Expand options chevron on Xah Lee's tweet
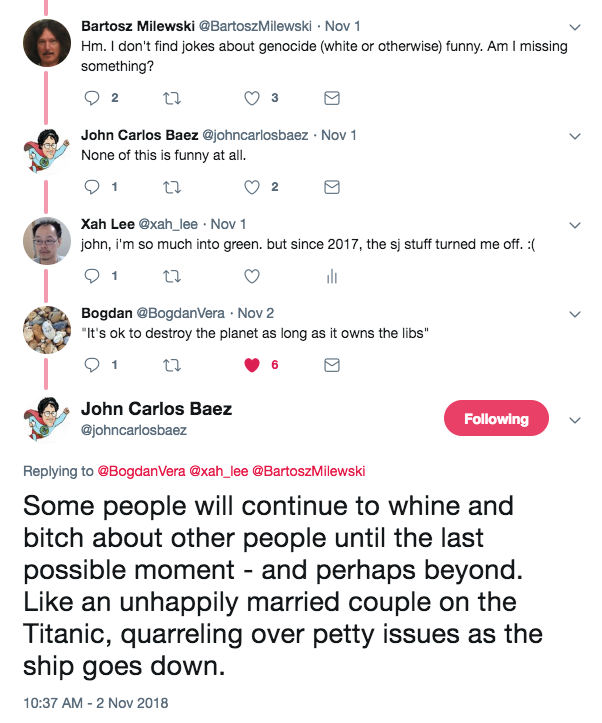This screenshot has height=723, width=602. pyautogui.click(x=574, y=224)
